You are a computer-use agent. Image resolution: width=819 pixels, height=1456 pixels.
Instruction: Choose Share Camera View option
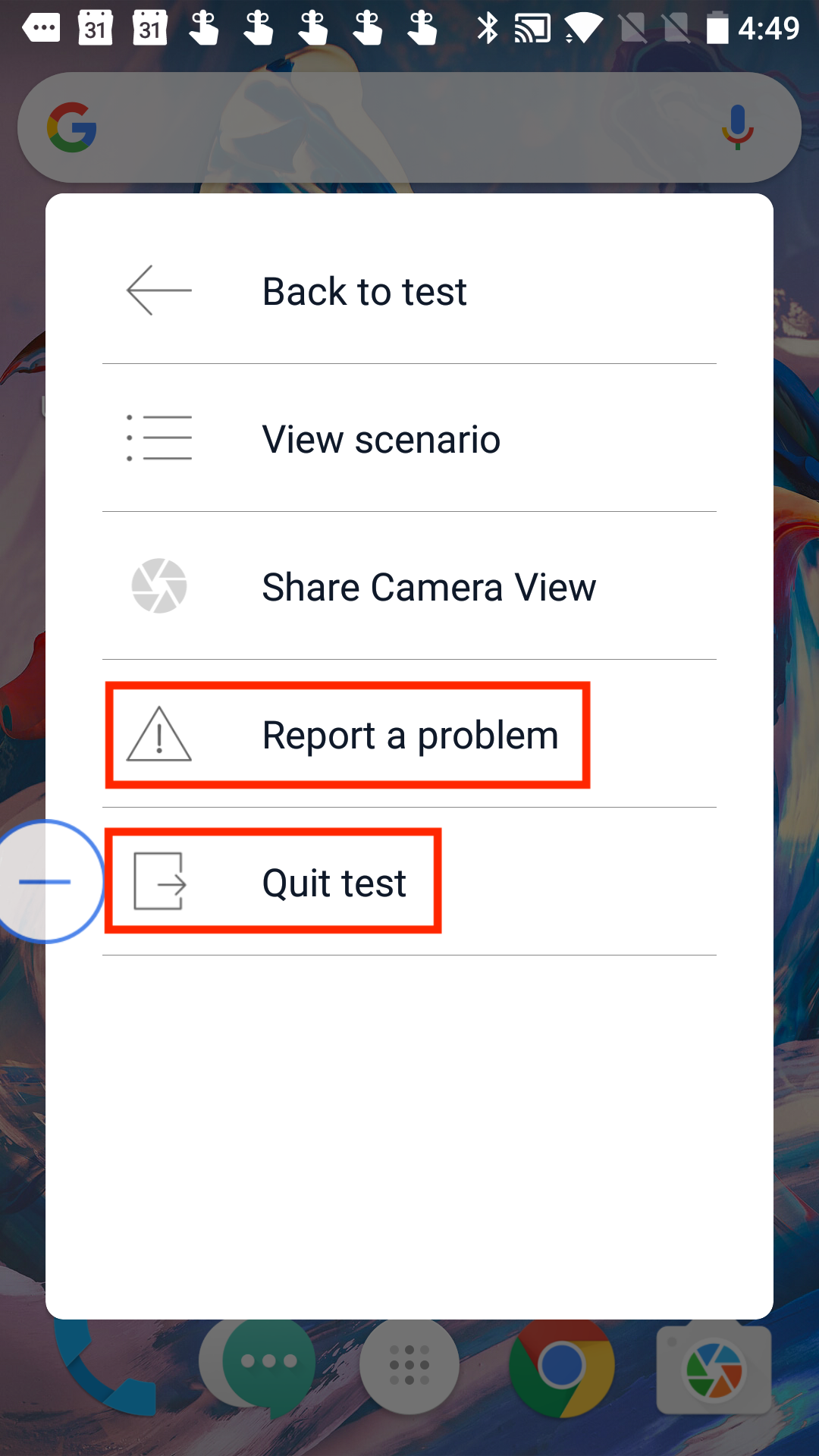coord(409,586)
